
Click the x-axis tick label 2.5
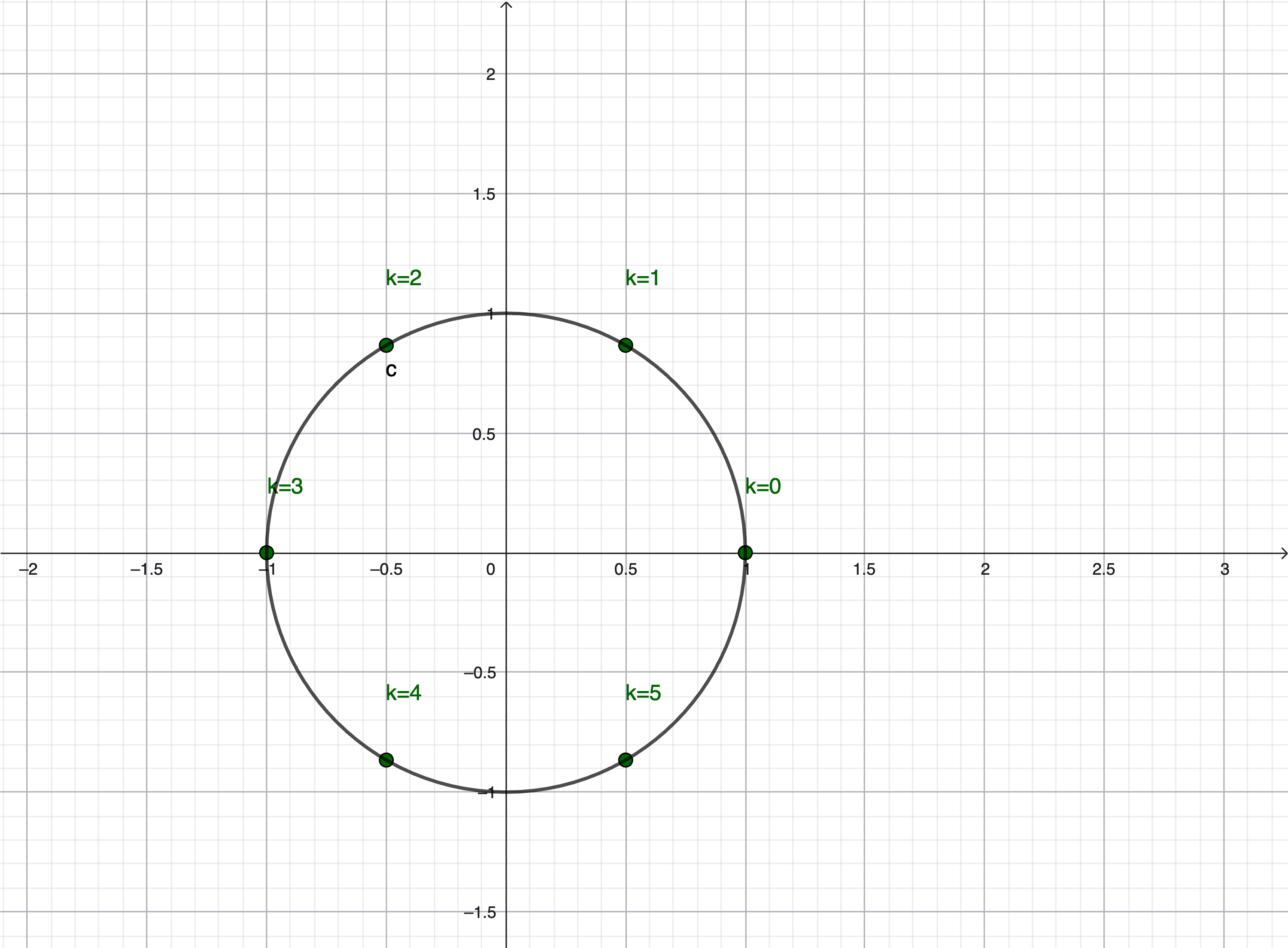click(x=1103, y=569)
